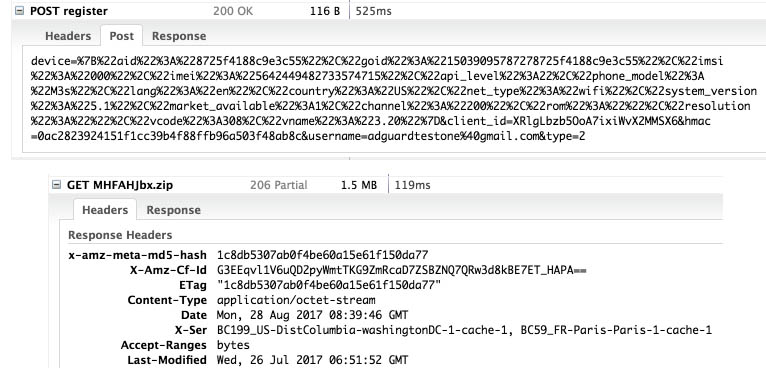Click inside the POST body text area
Screen dimensions: 766x368
coord(394,99)
